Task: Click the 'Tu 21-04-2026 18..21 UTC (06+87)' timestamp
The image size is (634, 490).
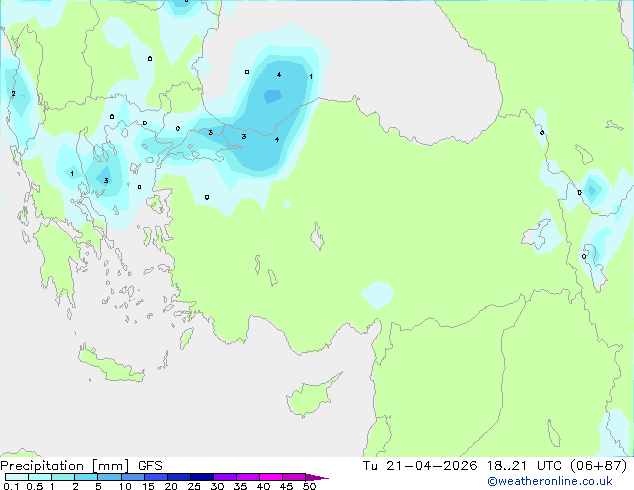Action: click(x=495, y=466)
